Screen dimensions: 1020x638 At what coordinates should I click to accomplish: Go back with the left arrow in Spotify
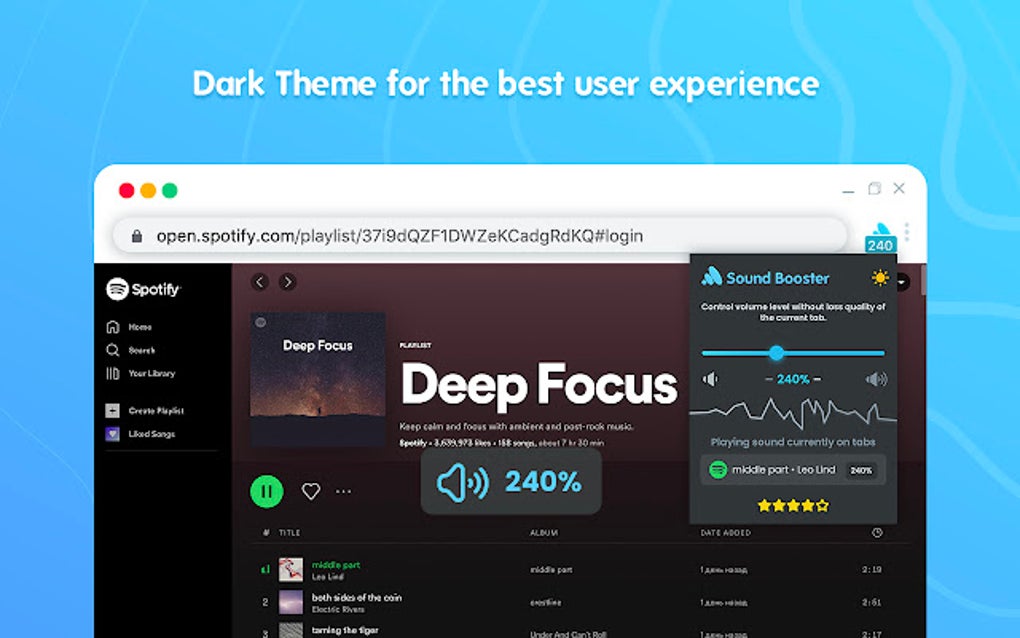click(260, 282)
